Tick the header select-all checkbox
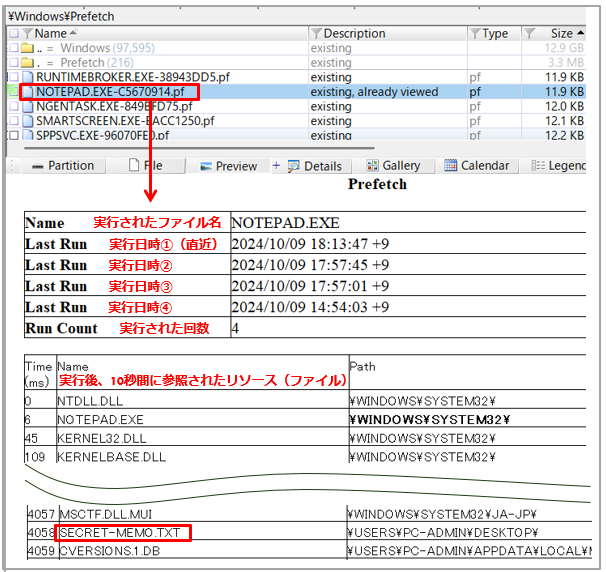 pos(14,34)
